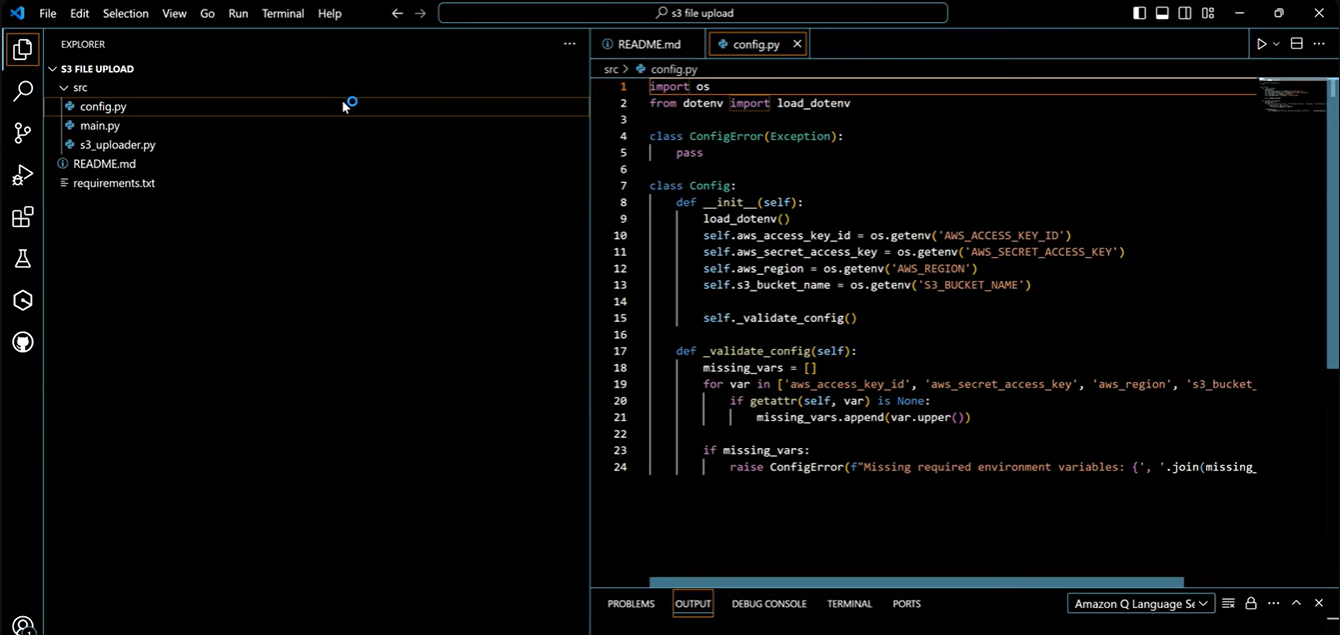Toggle the bottom Panel layout icon

pos(1162,13)
